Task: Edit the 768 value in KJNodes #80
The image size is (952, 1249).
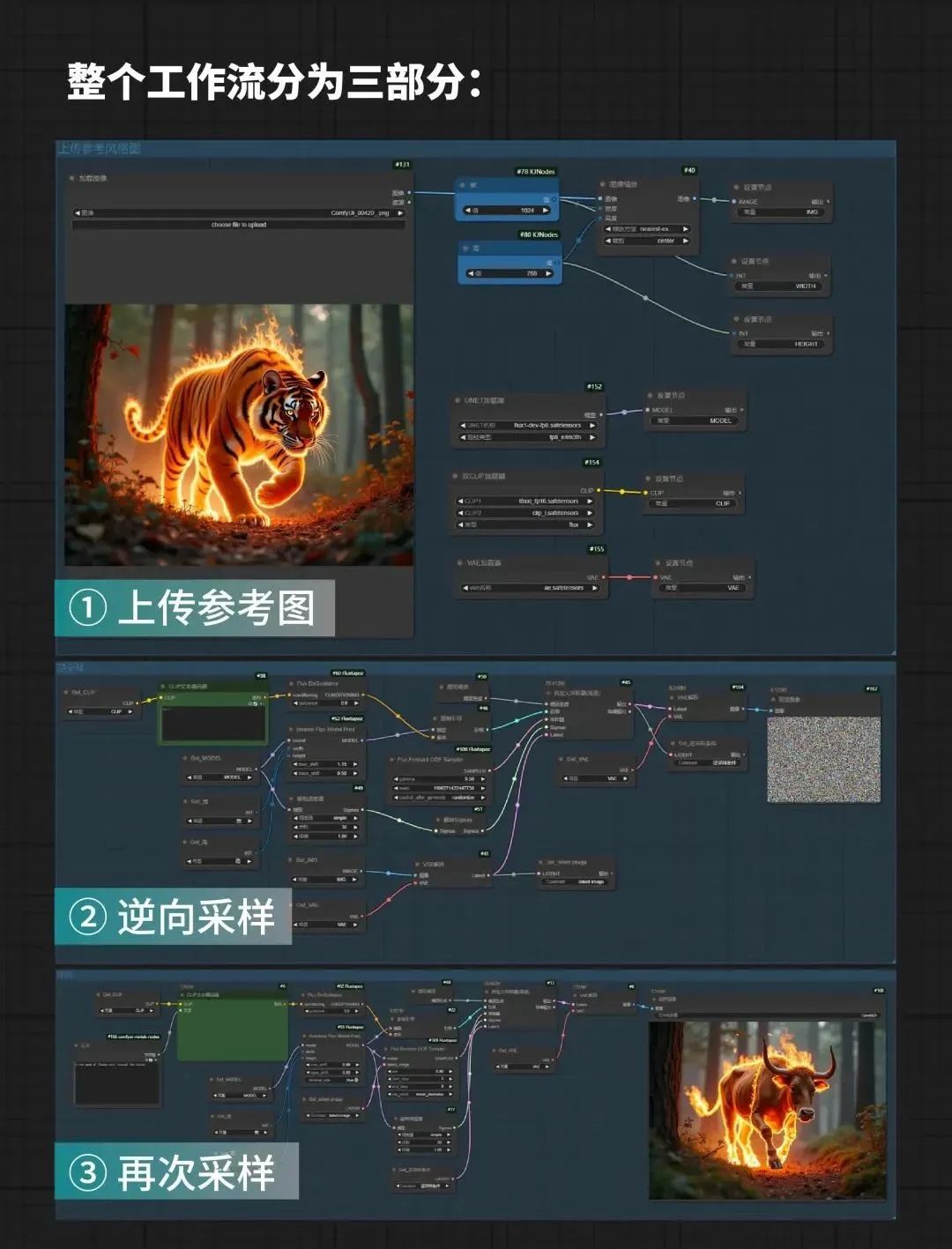Action: tap(511, 273)
